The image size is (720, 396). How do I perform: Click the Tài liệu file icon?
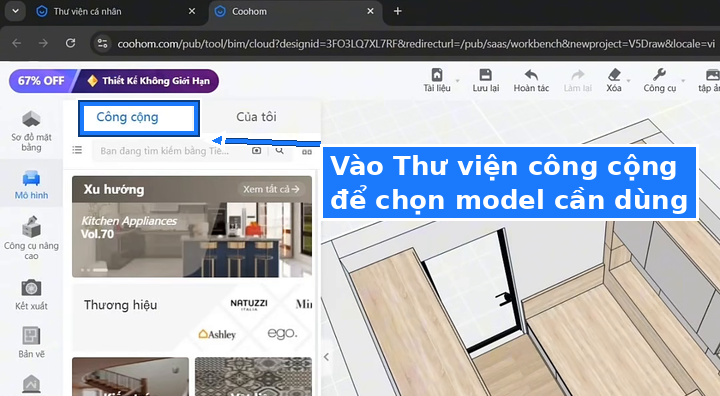(x=437, y=74)
